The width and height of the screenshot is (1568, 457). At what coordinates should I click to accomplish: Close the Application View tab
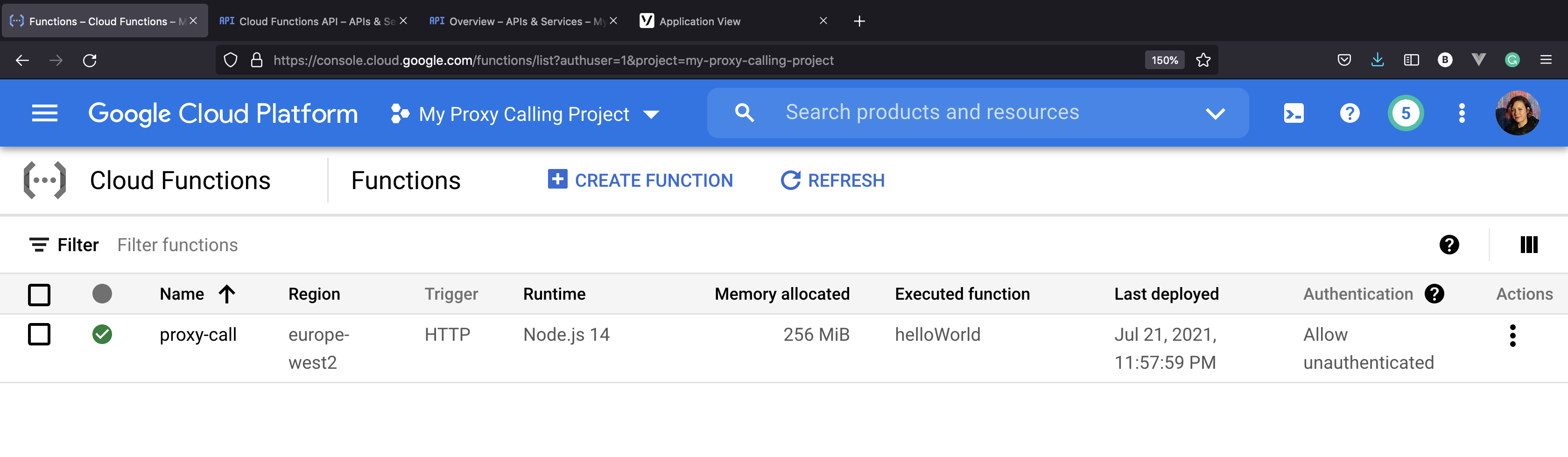coord(823,21)
